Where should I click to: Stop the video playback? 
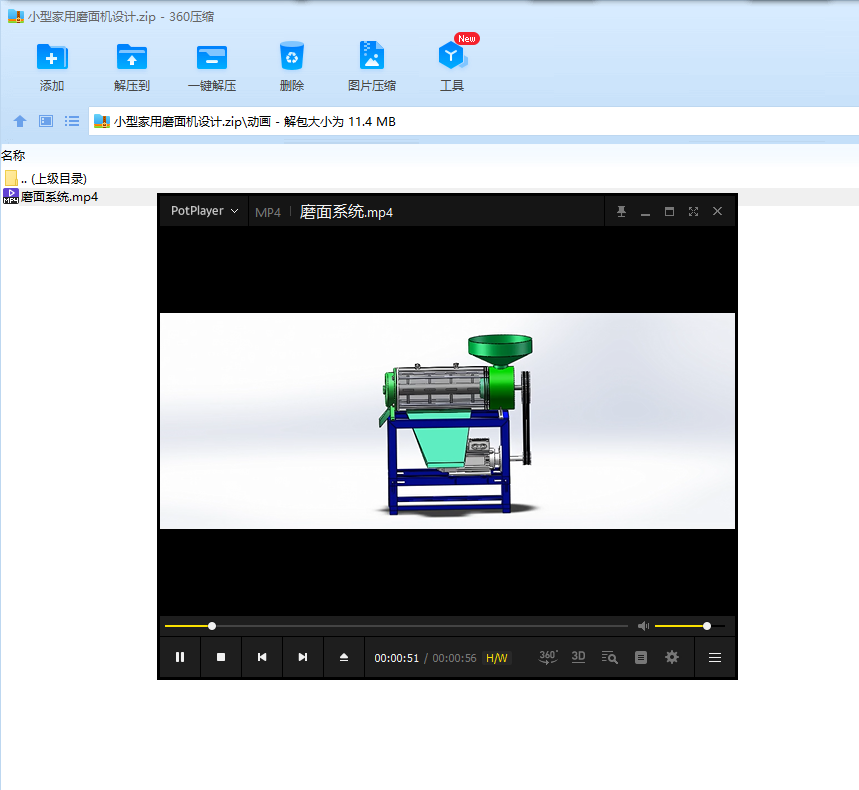click(x=221, y=657)
